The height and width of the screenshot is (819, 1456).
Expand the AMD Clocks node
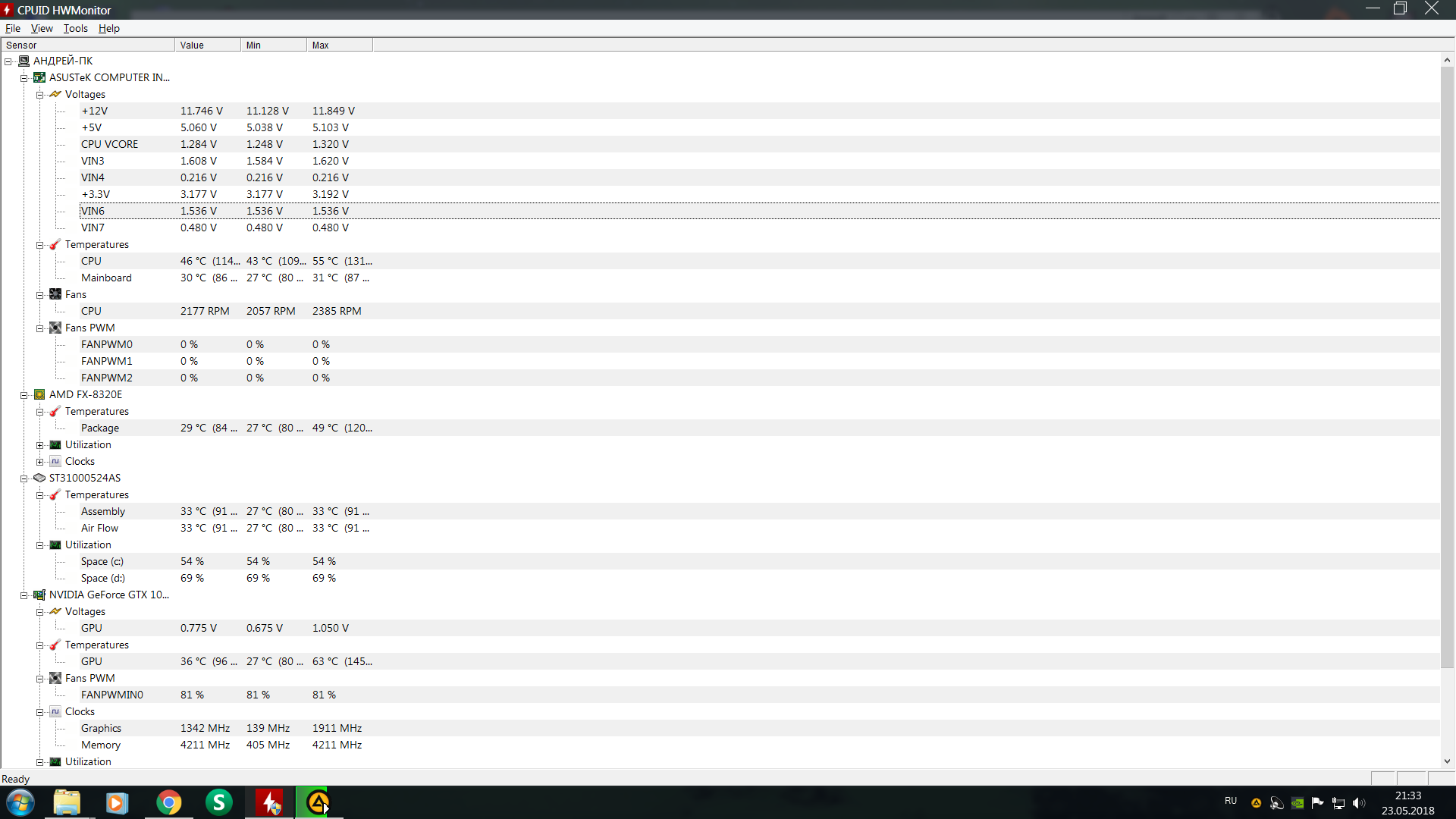pos(40,462)
